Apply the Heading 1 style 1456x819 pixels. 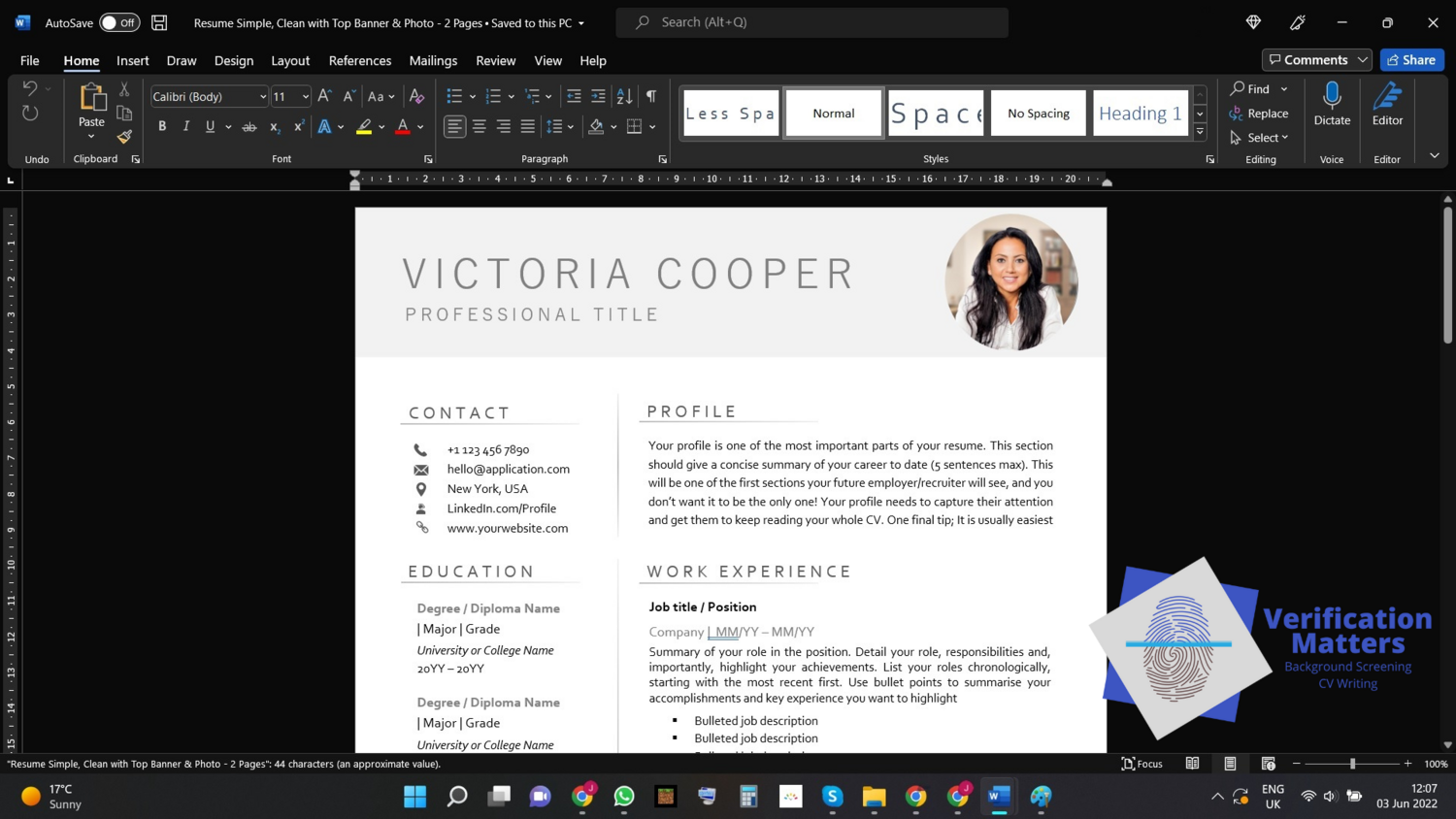(x=1141, y=113)
